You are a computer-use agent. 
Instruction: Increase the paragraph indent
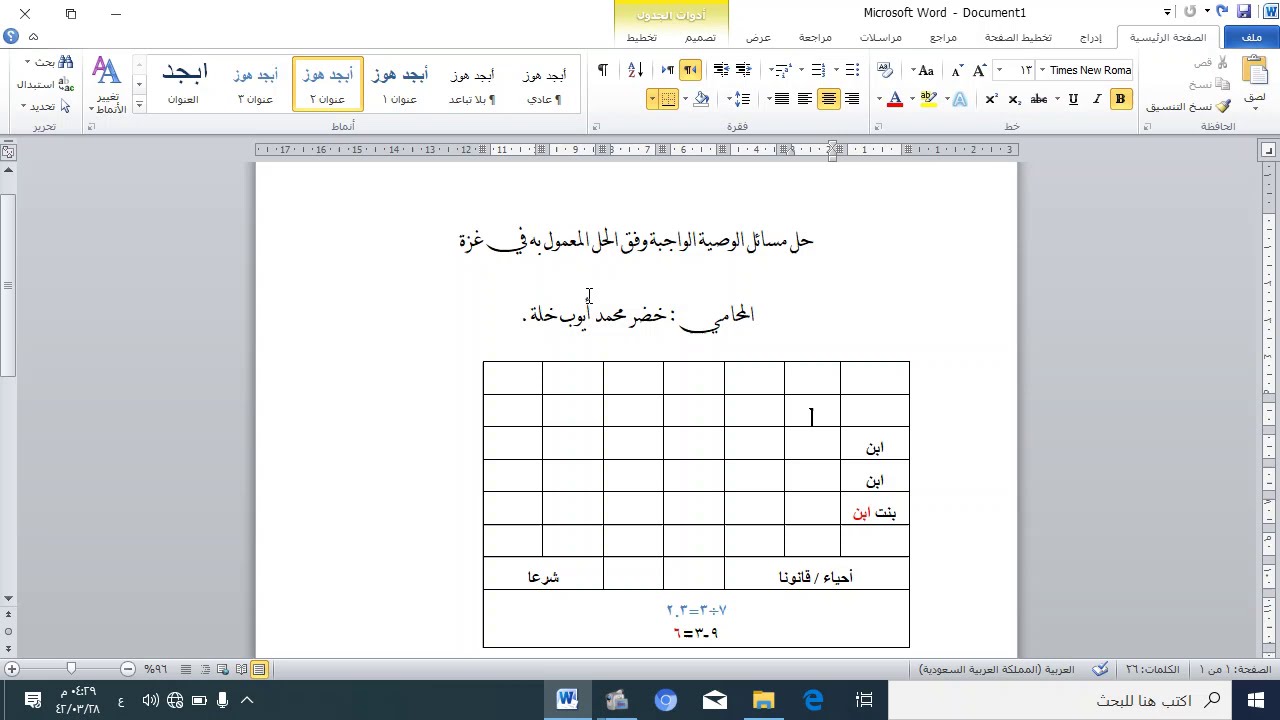tap(722, 70)
